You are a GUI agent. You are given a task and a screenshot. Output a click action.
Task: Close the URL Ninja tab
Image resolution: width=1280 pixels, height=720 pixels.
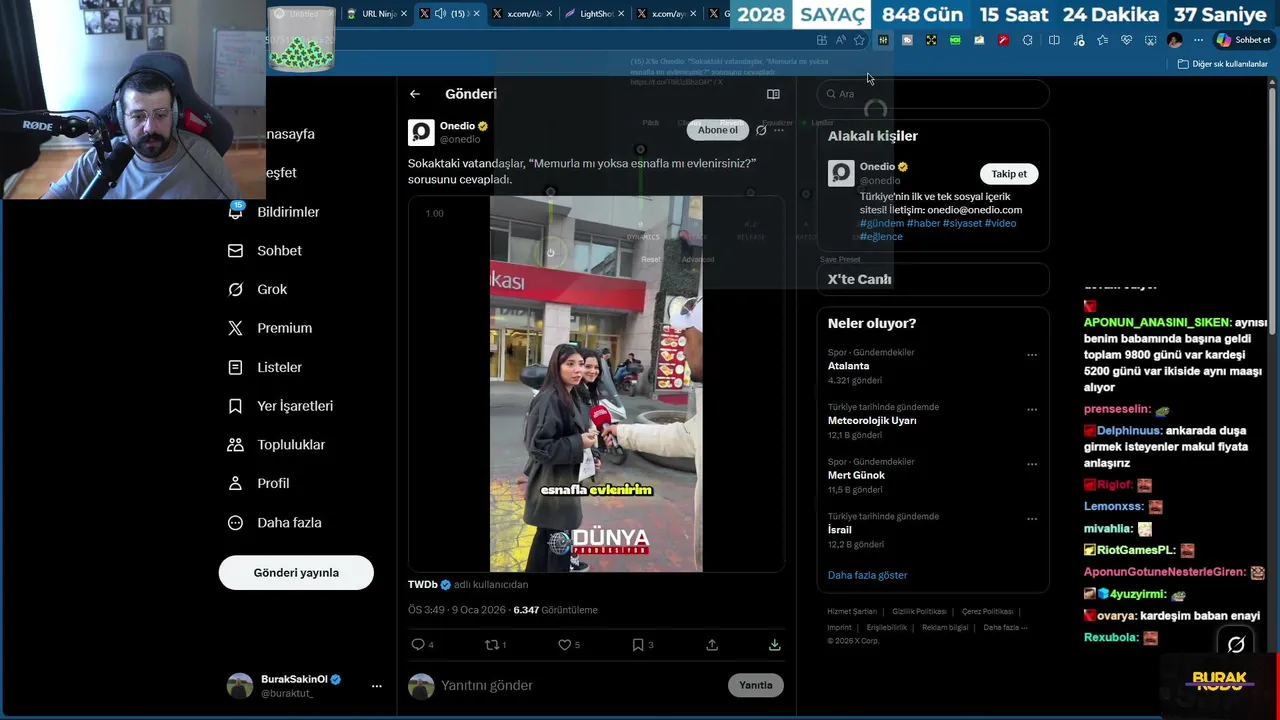pyautogui.click(x=404, y=14)
